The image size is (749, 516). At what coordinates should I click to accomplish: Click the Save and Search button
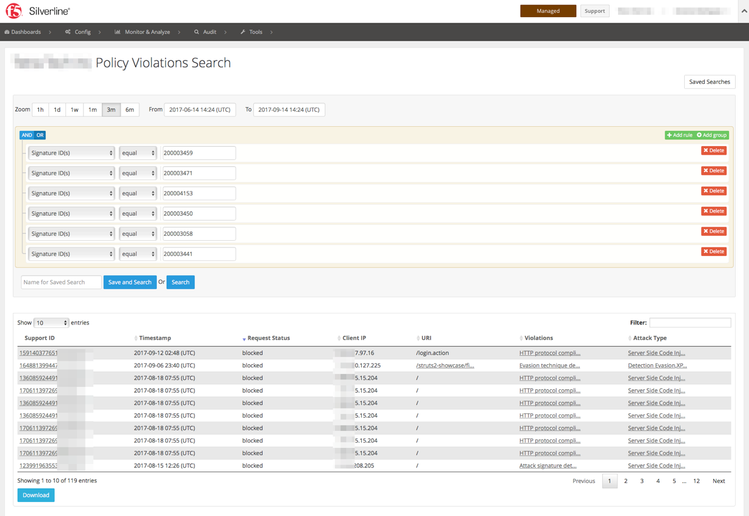pos(130,282)
